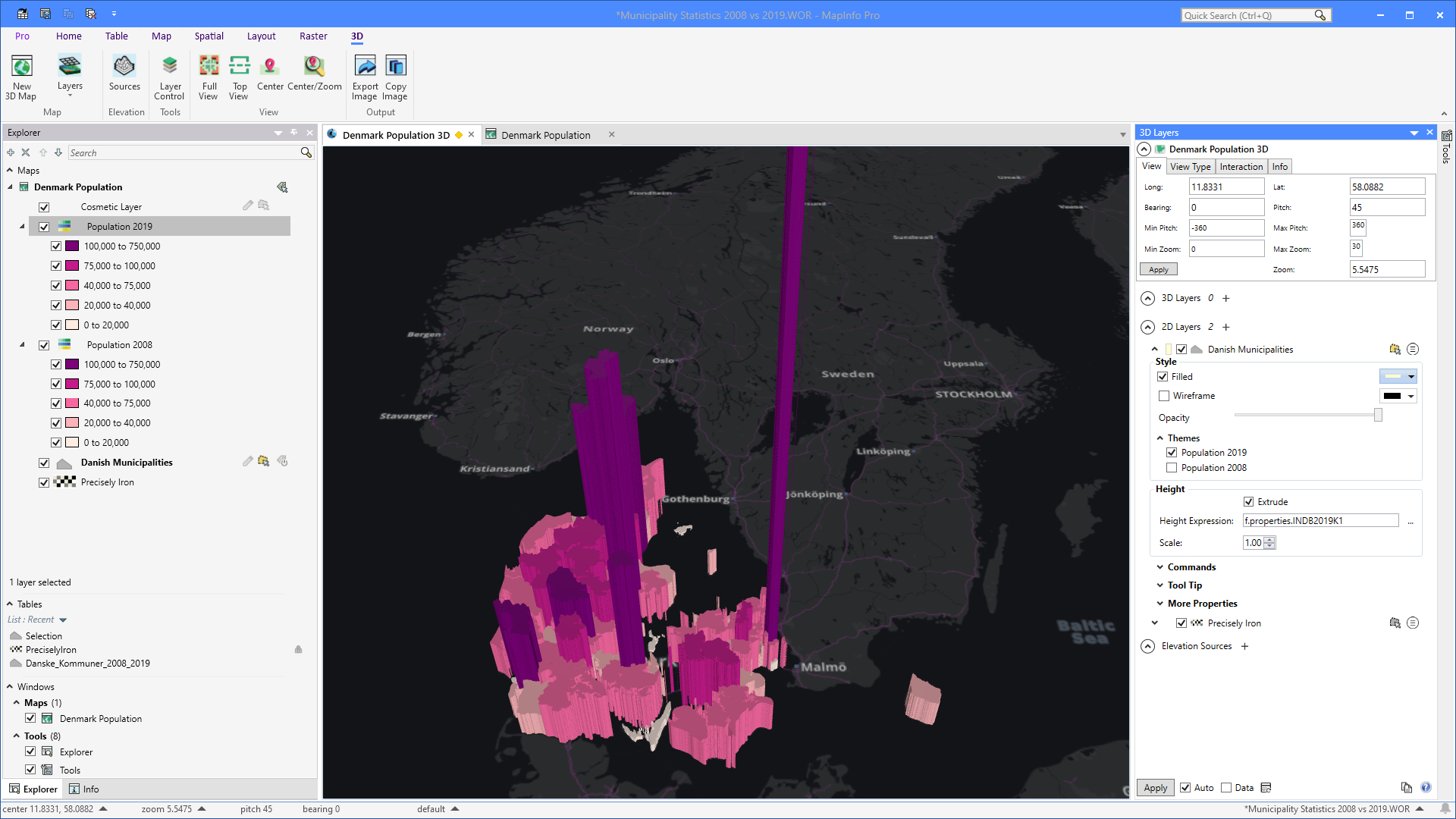This screenshot has width=1456, height=819.
Task: Open the New 3D Map tool
Action: click(21, 76)
